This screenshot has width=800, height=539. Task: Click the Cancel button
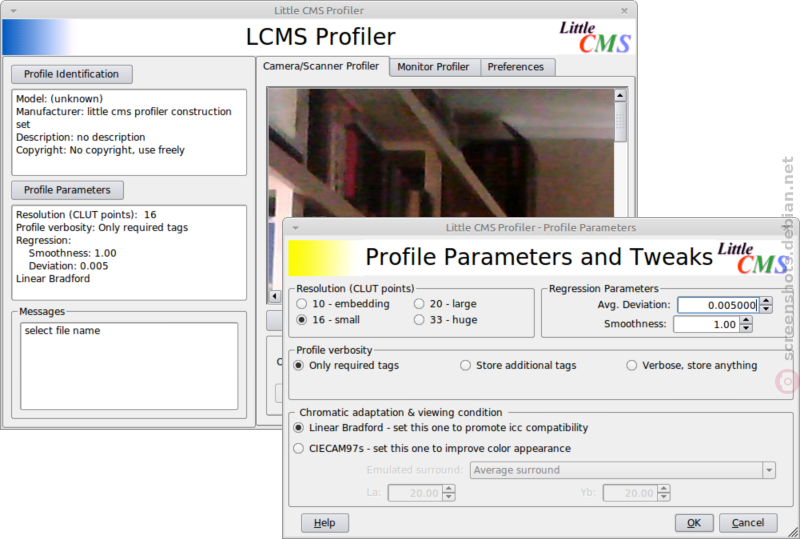coord(748,523)
